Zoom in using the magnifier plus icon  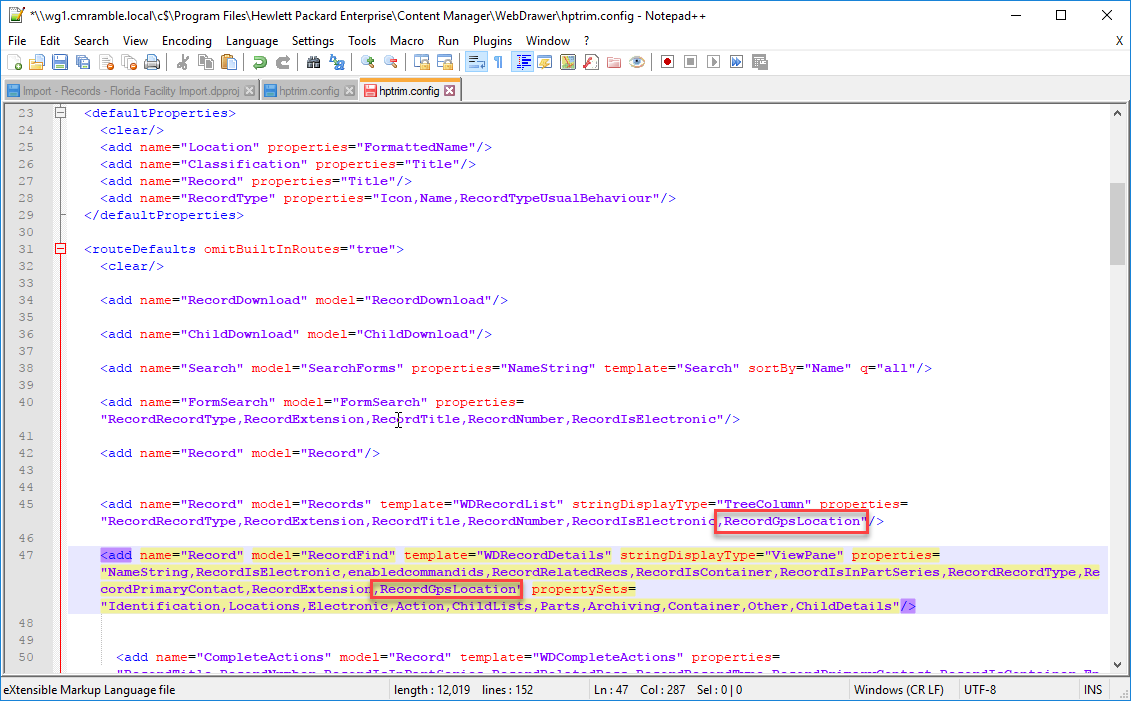tap(367, 63)
